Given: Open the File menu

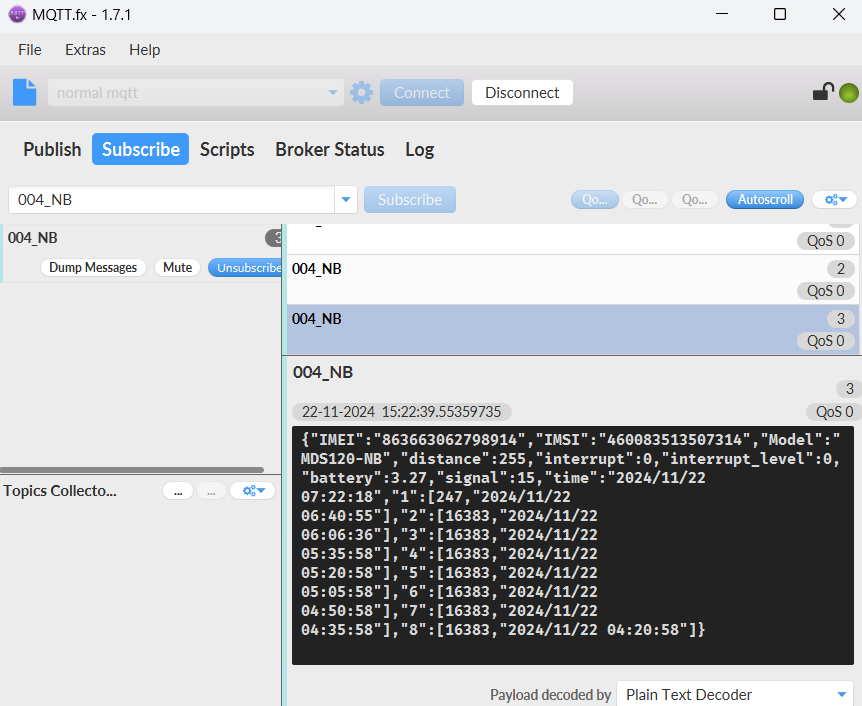Looking at the screenshot, I should click(30, 49).
